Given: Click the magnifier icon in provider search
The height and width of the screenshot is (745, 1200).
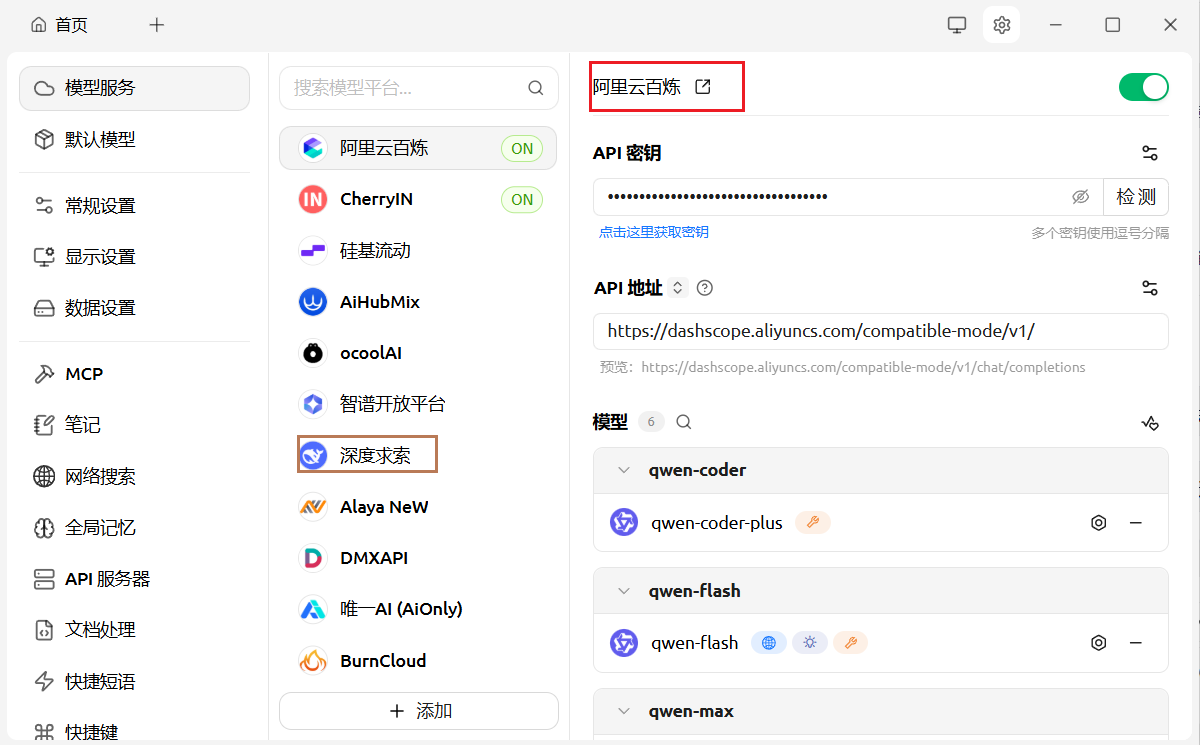Looking at the screenshot, I should pyautogui.click(x=536, y=88).
